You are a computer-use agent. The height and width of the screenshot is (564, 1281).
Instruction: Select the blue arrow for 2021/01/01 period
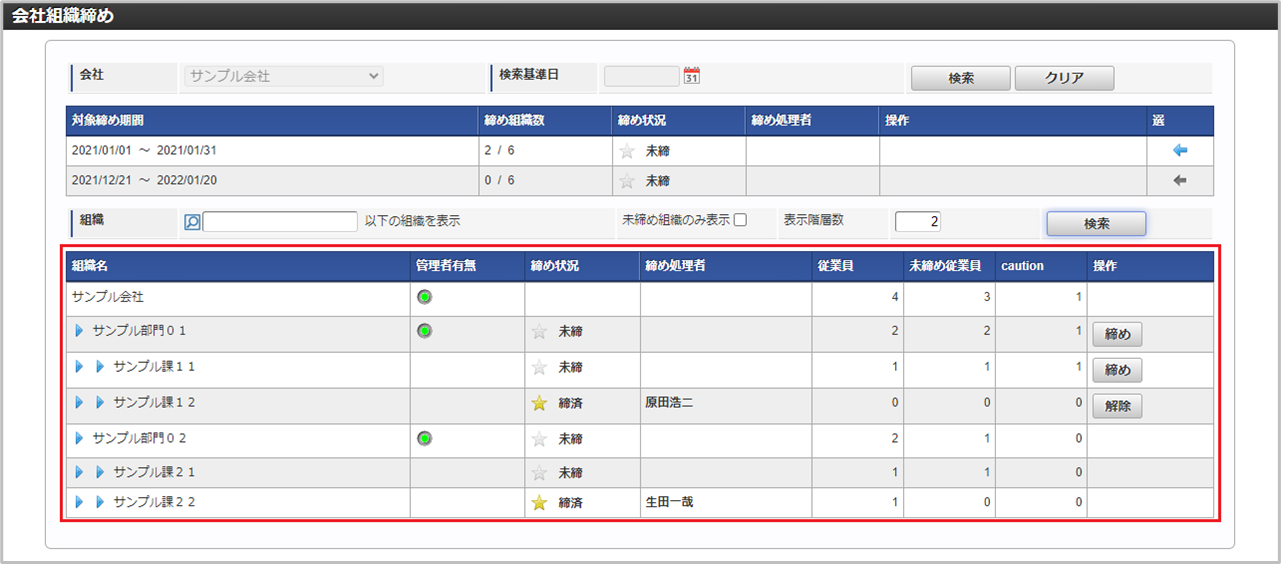tap(1179, 151)
